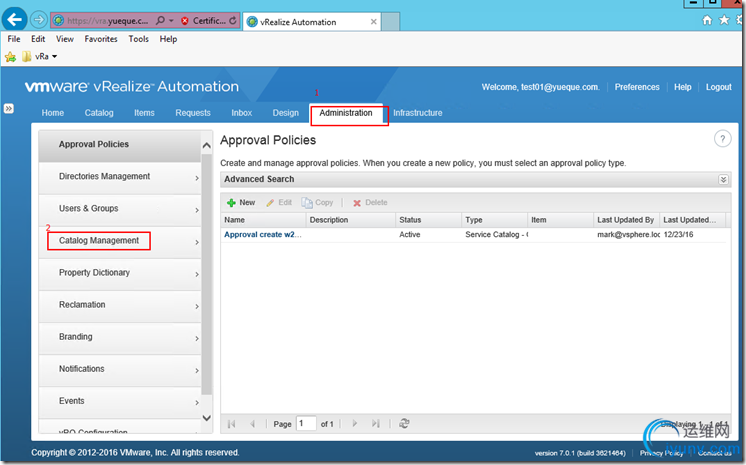Screen dimensions: 746x465
Task: Click the Copy policy button
Action: click(x=317, y=203)
